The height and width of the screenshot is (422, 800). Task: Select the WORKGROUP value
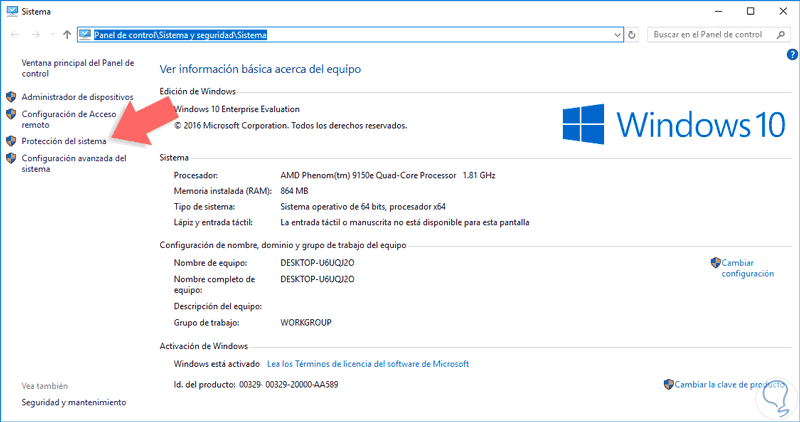[306, 322]
